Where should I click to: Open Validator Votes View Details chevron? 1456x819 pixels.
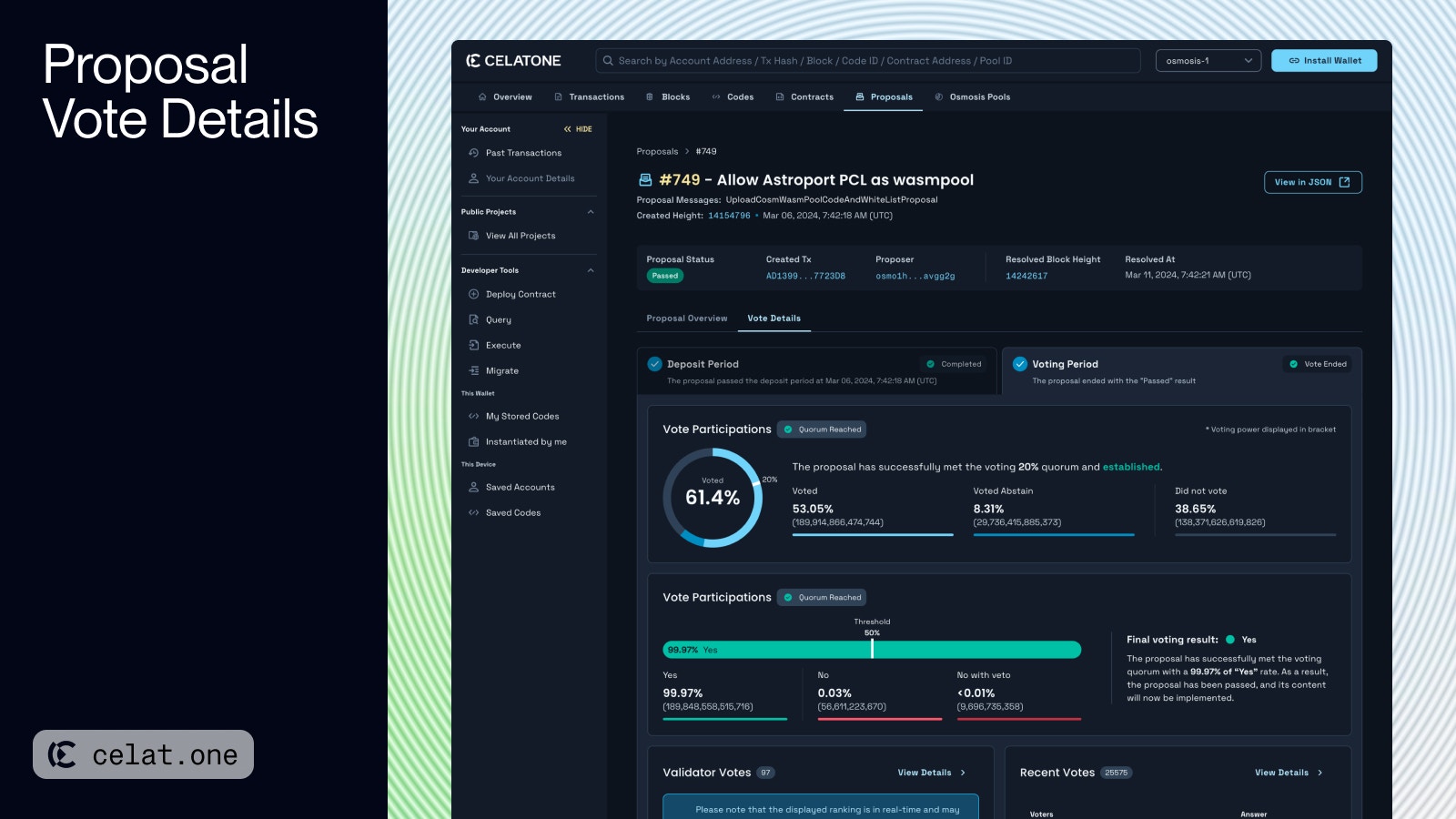(963, 773)
